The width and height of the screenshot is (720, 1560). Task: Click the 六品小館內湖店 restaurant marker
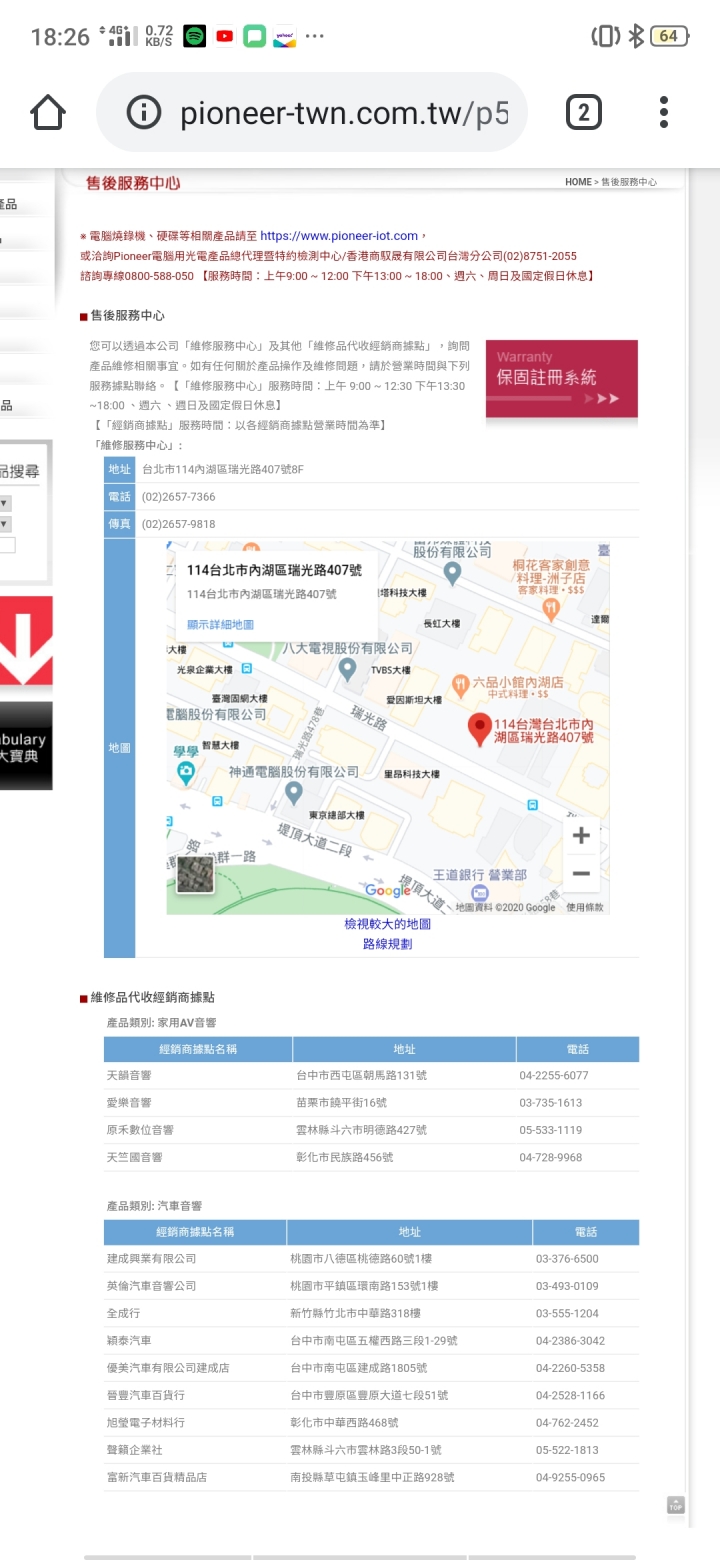[460, 685]
